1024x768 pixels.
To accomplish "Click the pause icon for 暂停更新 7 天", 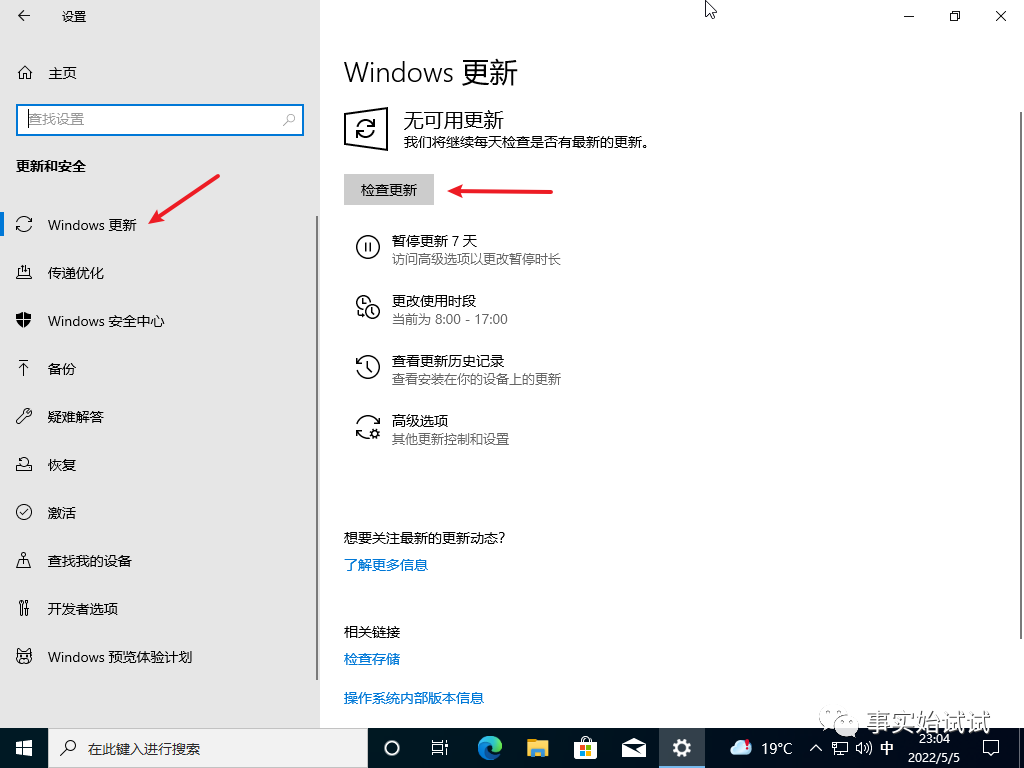I will coord(368,248).
